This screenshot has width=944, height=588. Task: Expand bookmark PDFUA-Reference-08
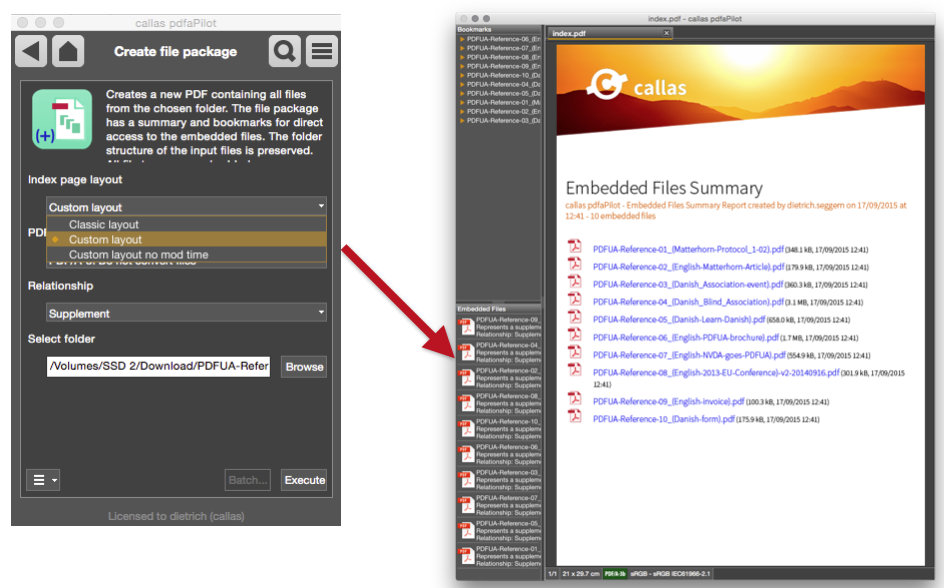pyautogui.click(x=462, y=57)
